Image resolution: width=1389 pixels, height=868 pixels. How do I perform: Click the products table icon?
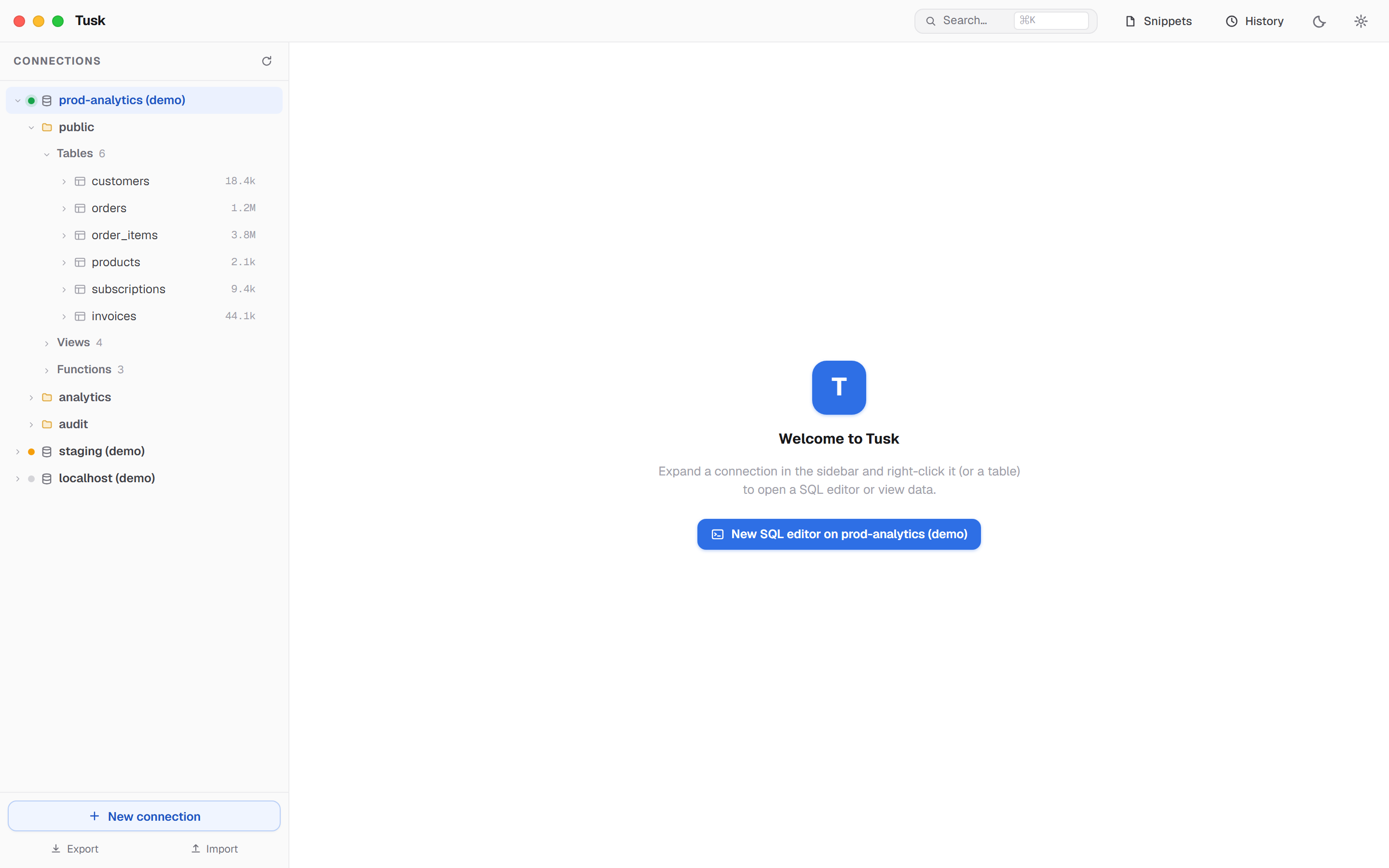click(81, 262)
